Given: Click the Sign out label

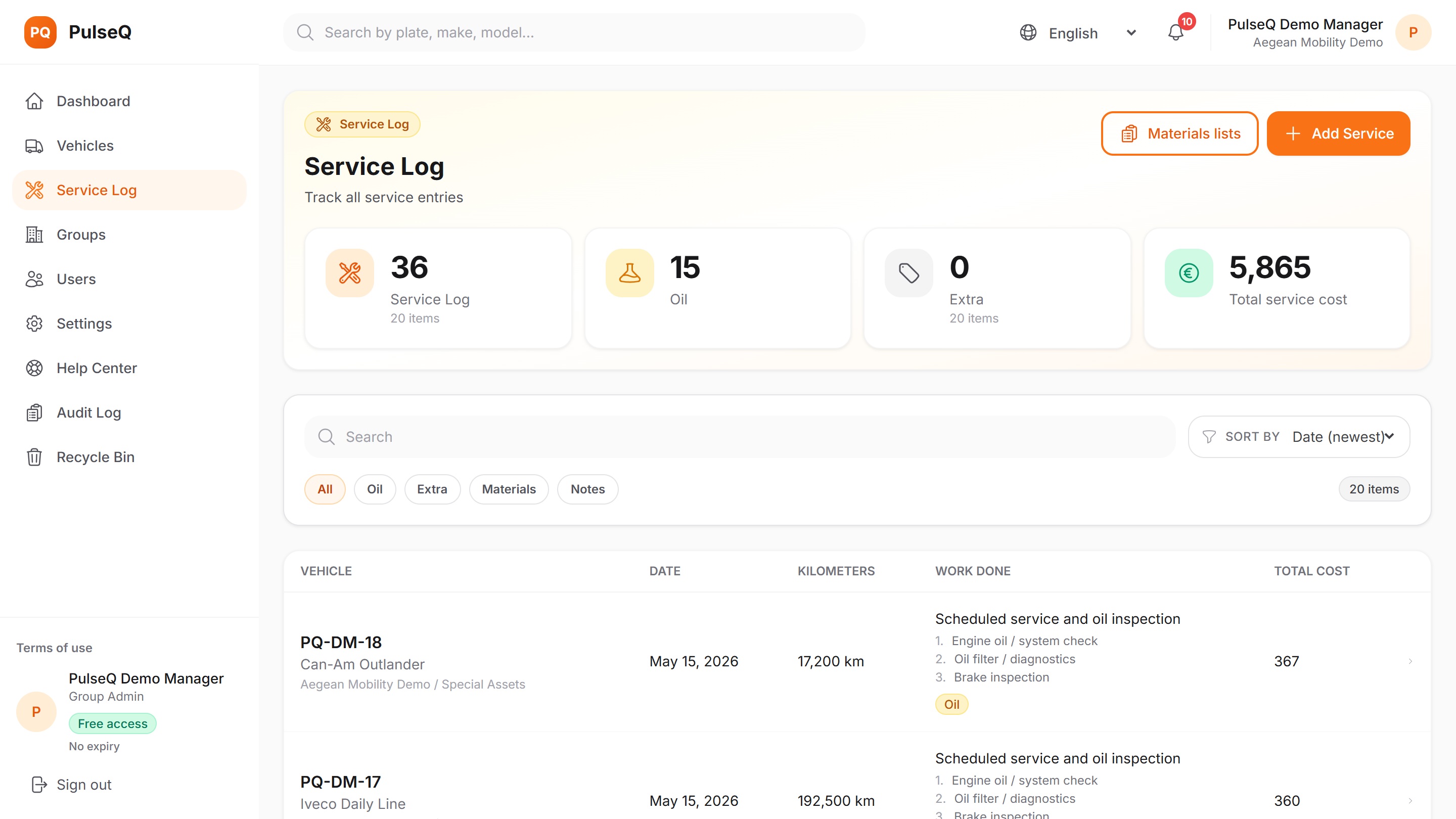Looking at the screenshot, I should click(84, 785).
